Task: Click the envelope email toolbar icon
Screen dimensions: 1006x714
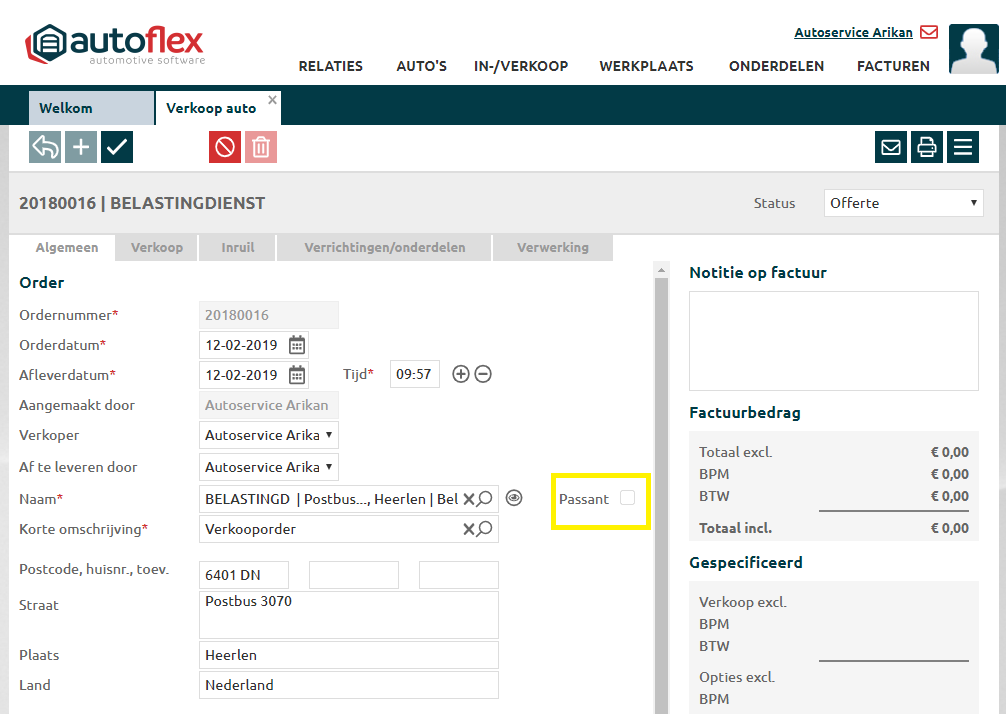Action: click(x=891, y=147)
